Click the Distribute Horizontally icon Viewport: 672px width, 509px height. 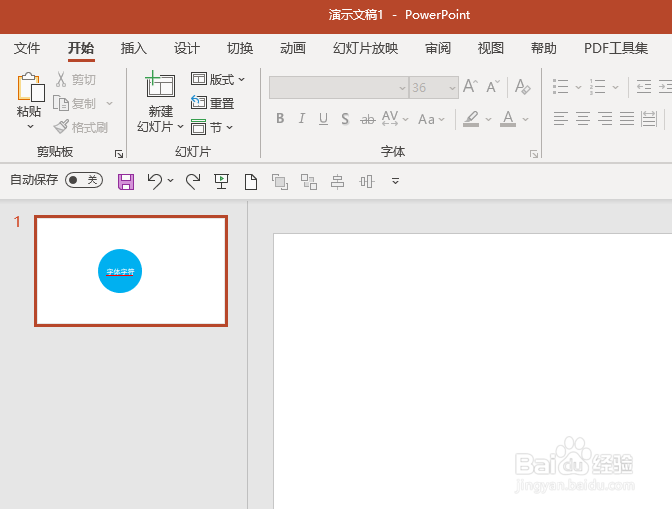(367, 182)
